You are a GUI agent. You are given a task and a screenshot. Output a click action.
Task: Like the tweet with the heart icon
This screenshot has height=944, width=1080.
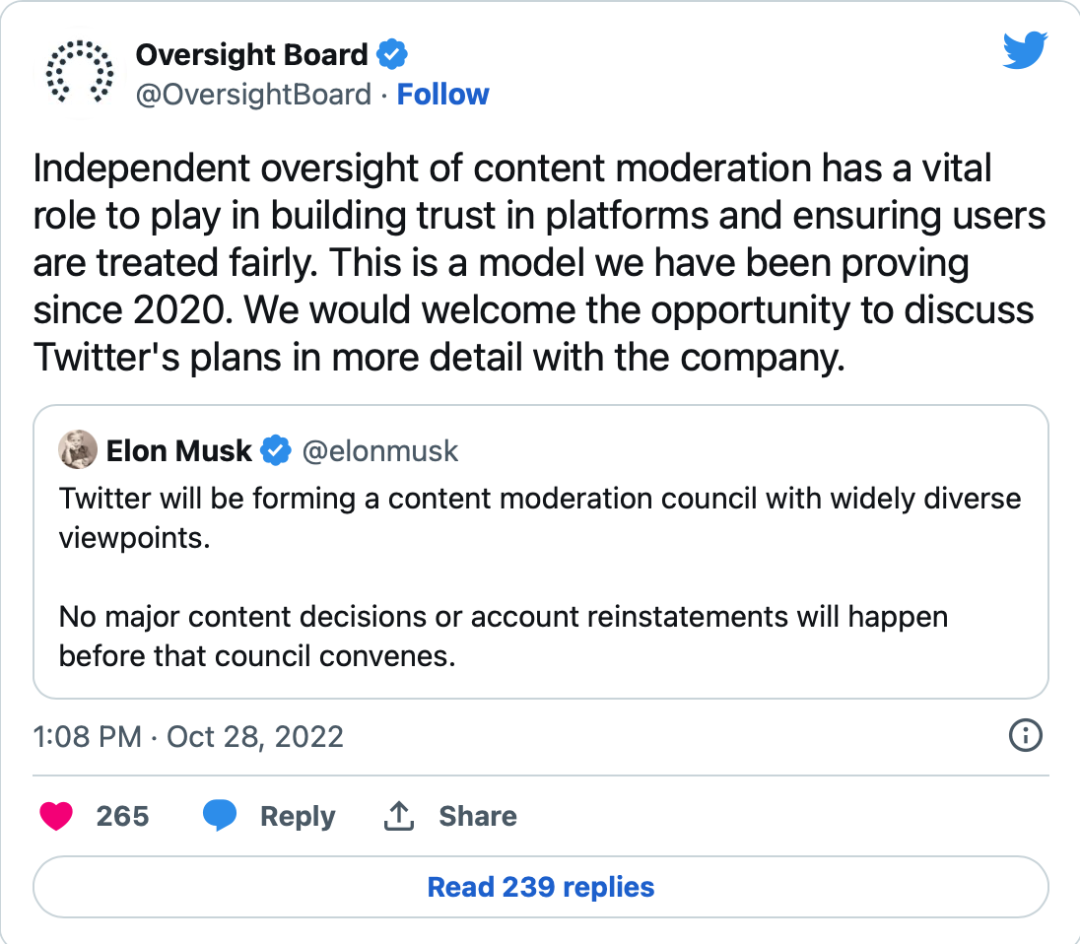[x=56, y=816]
